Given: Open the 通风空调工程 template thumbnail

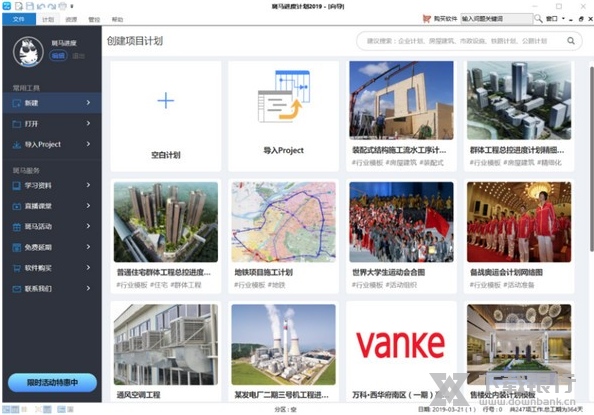Looking at the screenshot, I should [x=166, y=345].
